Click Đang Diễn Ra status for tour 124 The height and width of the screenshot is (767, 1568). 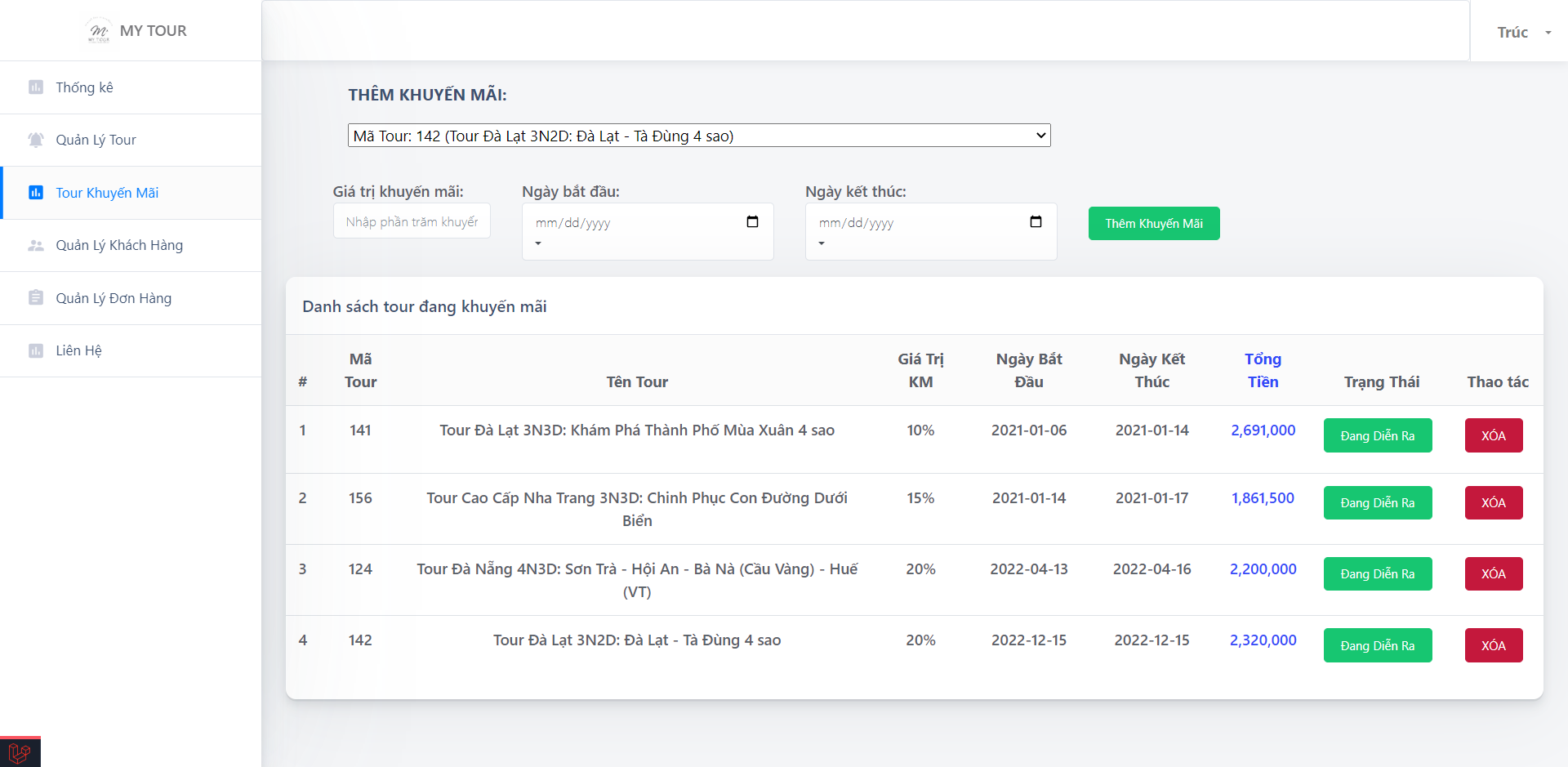(1378, 573)
